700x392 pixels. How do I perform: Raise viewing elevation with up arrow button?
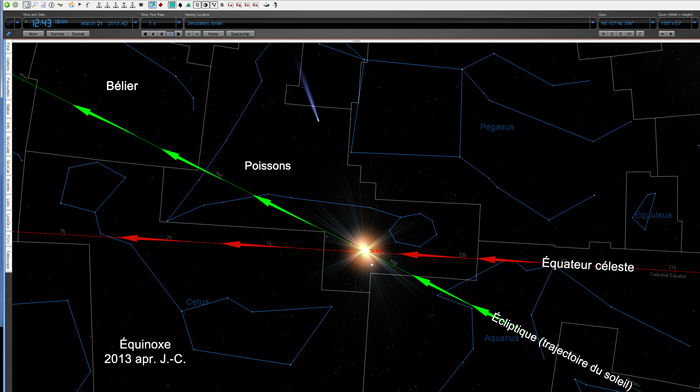click(197, 34)
